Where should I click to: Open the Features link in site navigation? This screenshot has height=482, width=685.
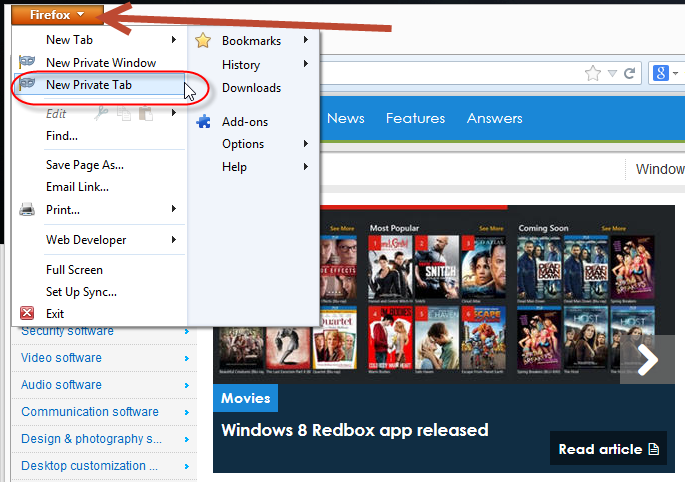pyautogui.click(x=415, y=119)
